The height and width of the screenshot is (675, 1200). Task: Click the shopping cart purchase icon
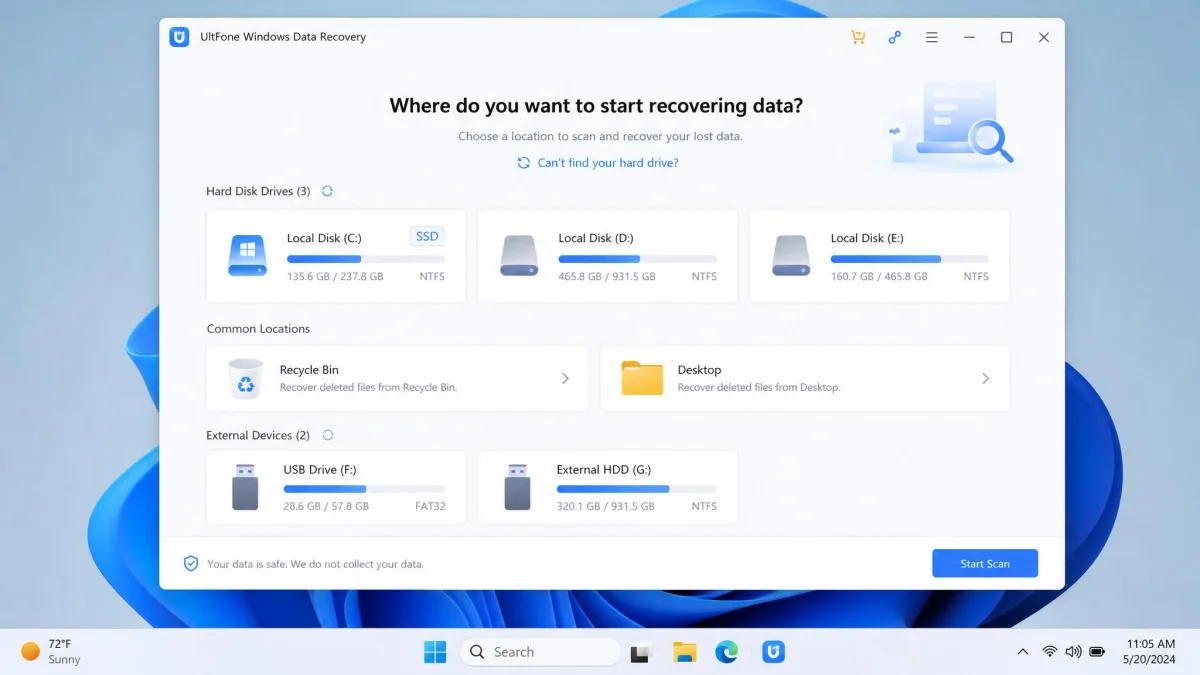pos(858,37)
